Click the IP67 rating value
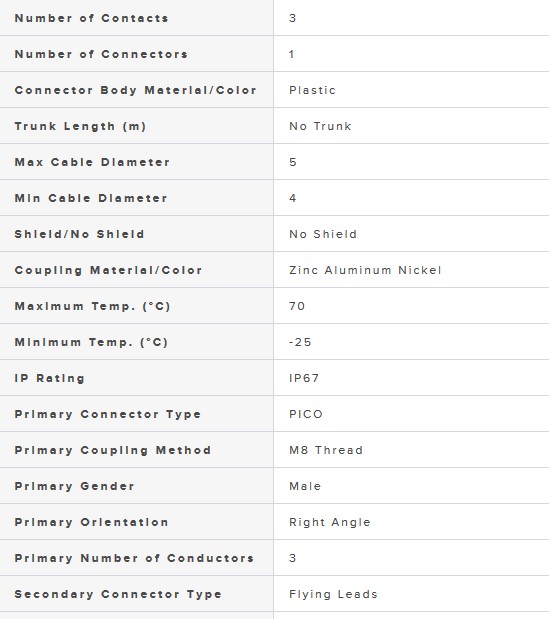Viewport: 549px width, 619px height. [304, 378]
